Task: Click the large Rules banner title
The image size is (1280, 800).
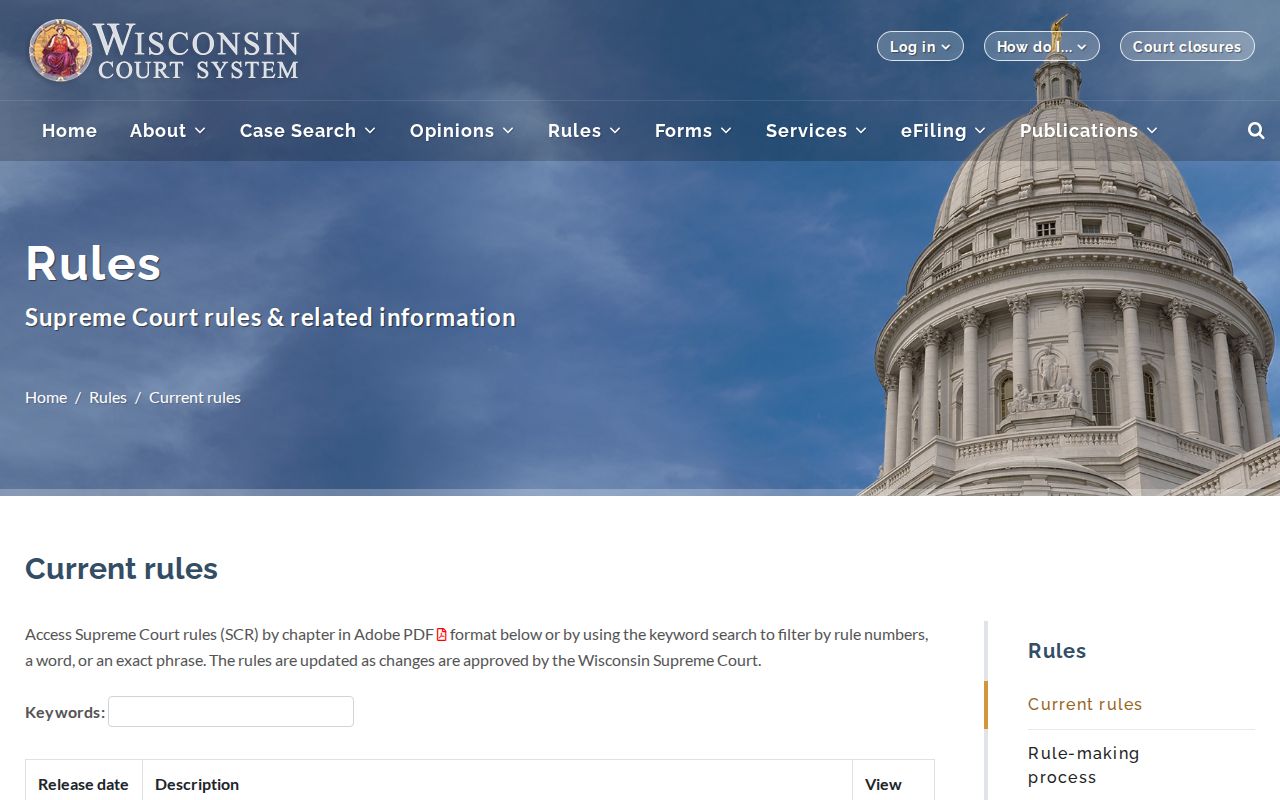Action: click(93, 263)
